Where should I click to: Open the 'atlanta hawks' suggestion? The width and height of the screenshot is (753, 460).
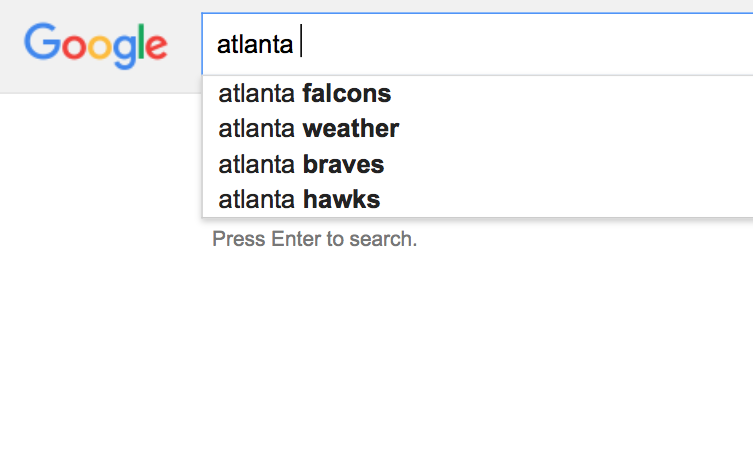299,199
